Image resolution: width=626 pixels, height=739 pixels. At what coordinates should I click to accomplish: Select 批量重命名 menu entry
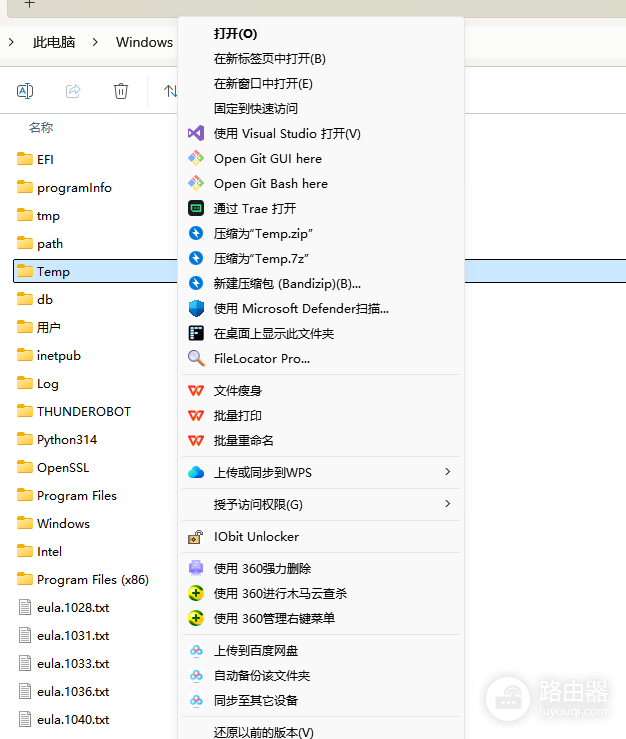point(243,440)
